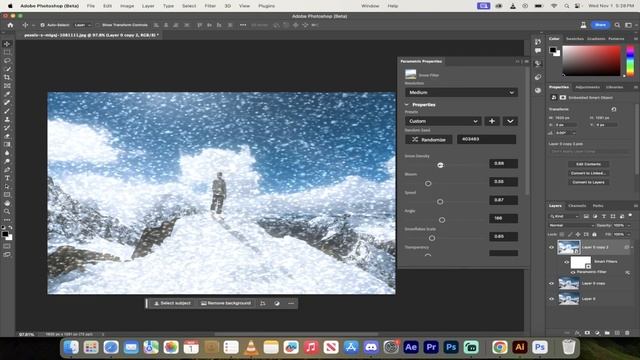Viewport: 640px width, 360px height.
Task: Open the Filter menu
Action: coord(210,6)
